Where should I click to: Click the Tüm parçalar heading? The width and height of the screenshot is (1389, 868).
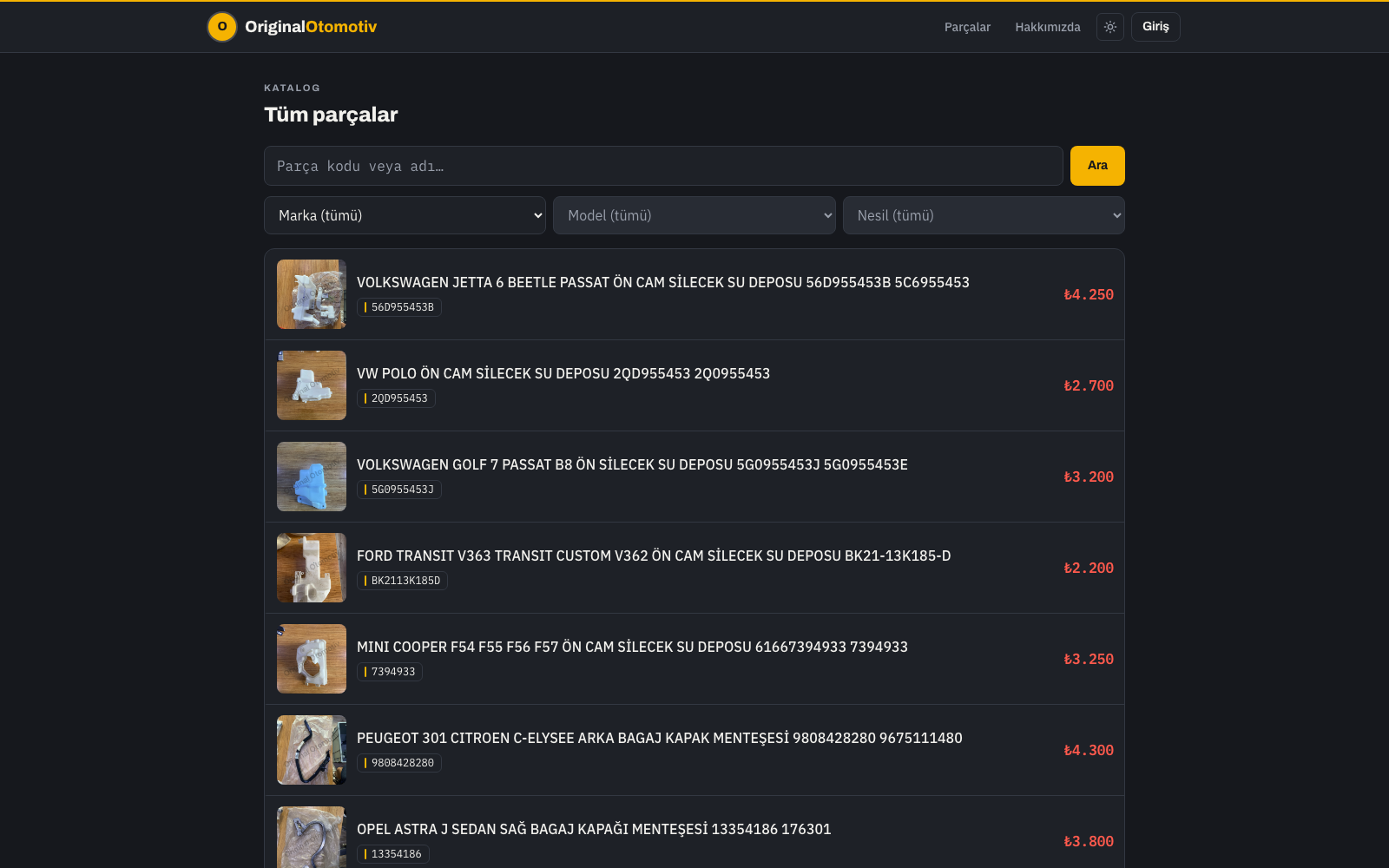coord(331,115)
